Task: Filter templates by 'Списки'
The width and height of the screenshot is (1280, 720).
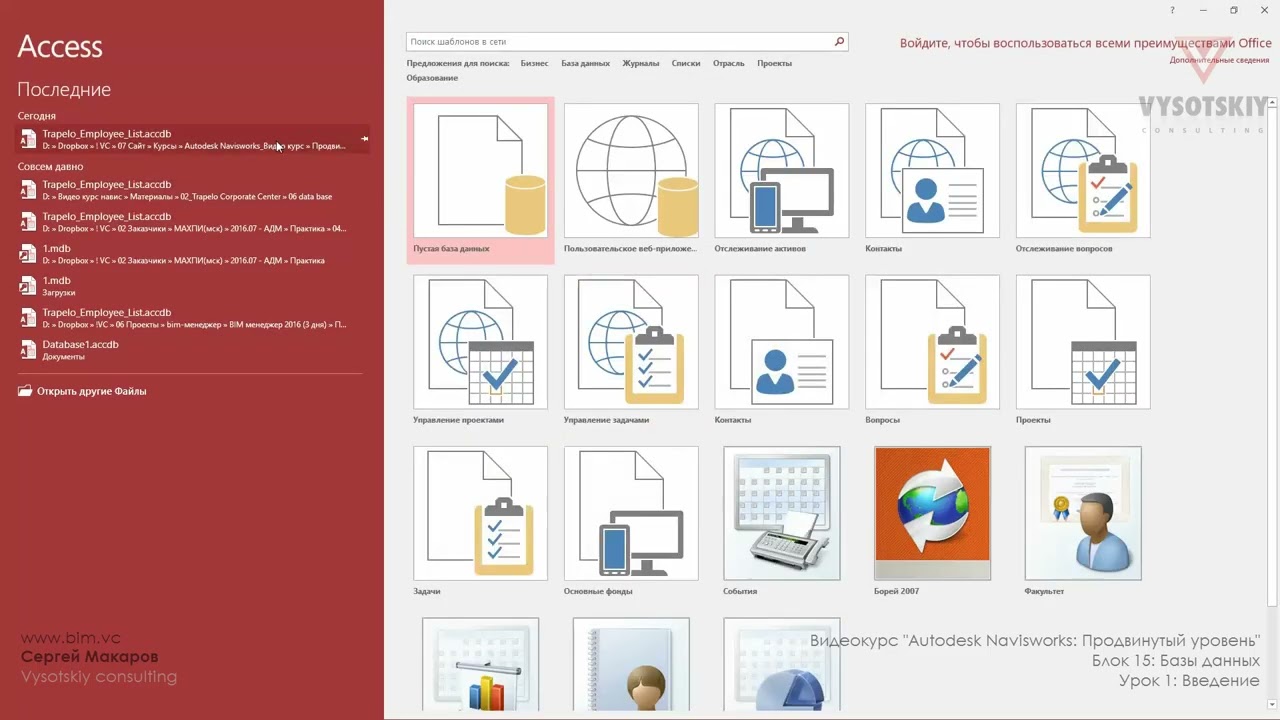Action: pos(686,63)
